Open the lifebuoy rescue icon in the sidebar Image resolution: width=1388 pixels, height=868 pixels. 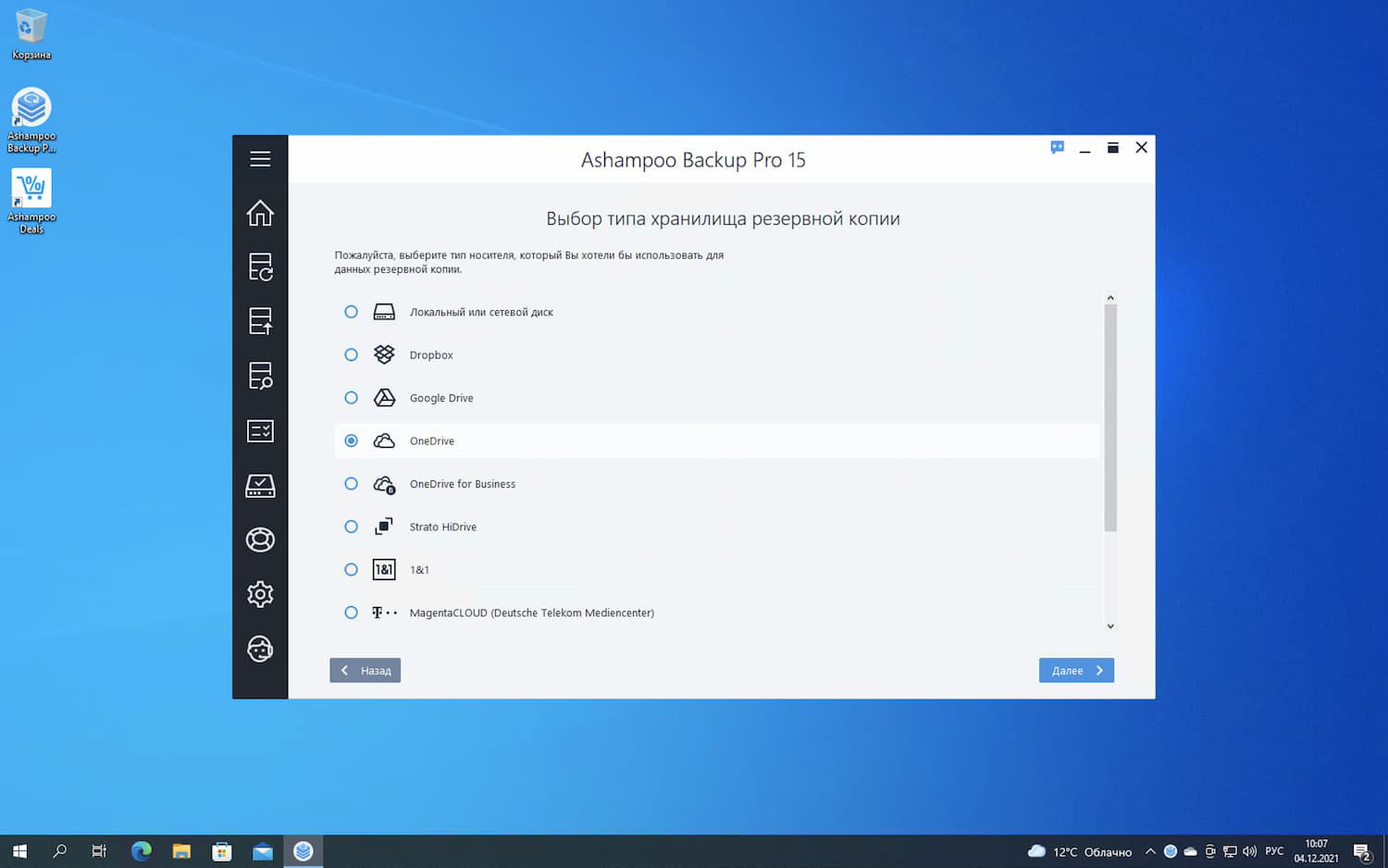tap(260, 539)
